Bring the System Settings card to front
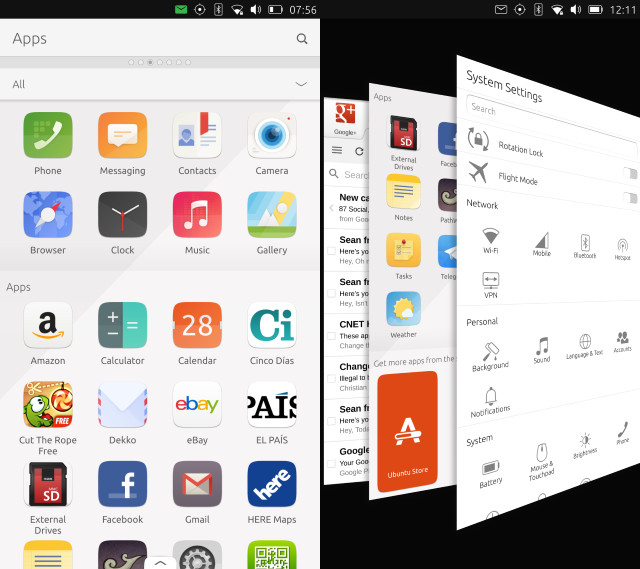This screenshot has width=640, height=569. [x=548, y=292]
